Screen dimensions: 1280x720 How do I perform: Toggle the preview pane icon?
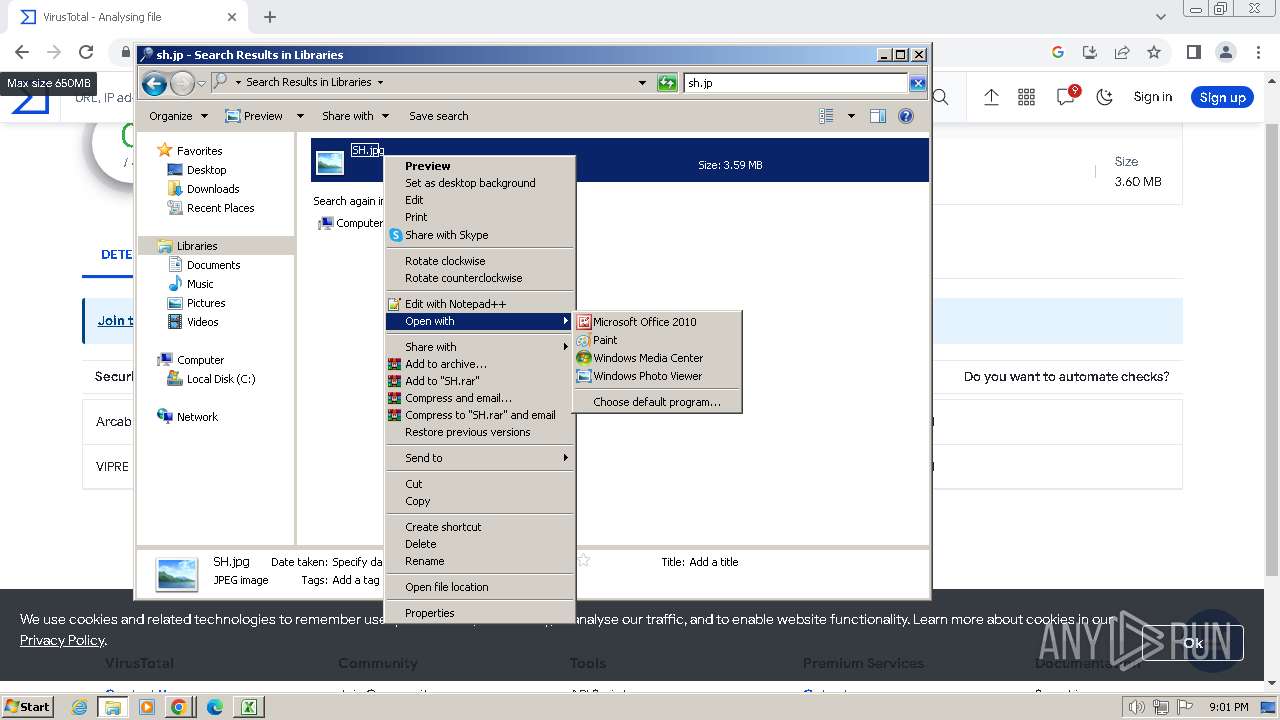click(x=878, y=116)
